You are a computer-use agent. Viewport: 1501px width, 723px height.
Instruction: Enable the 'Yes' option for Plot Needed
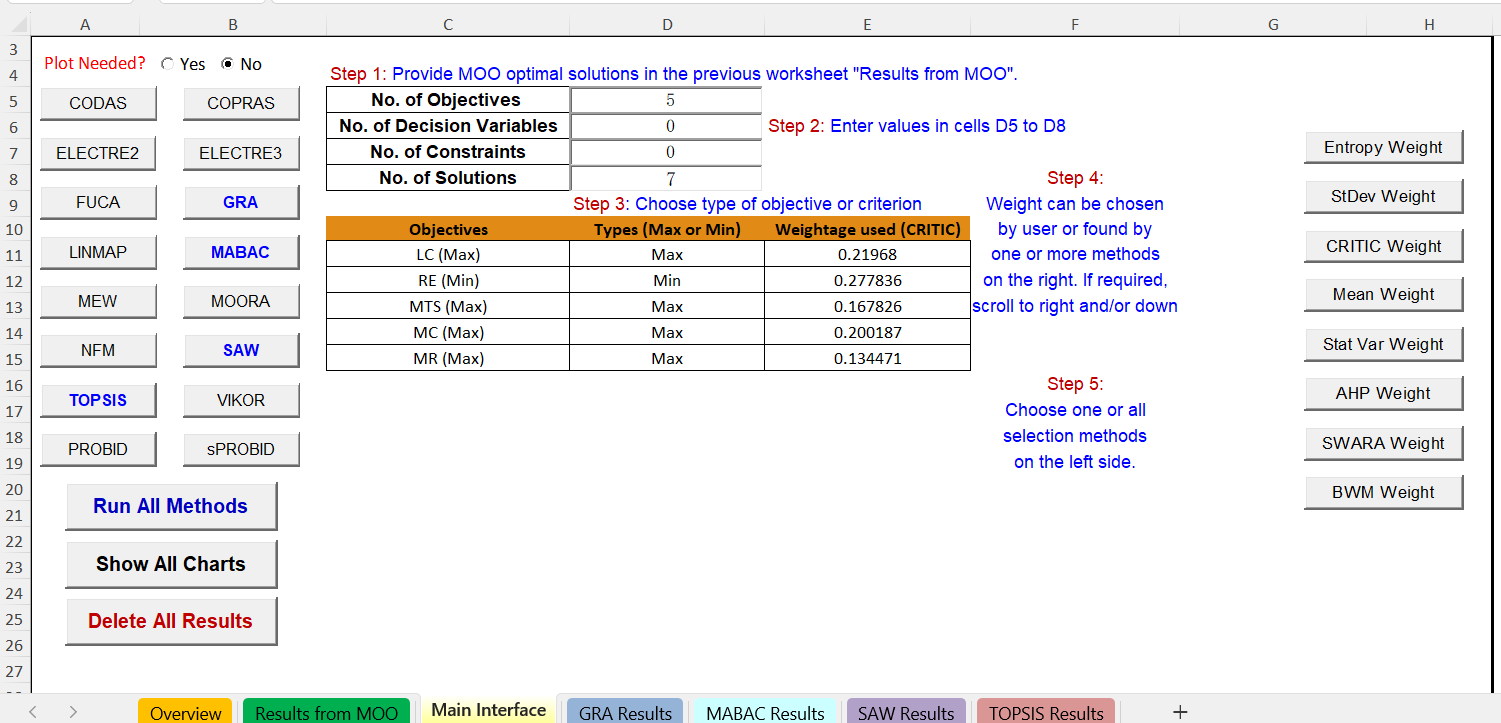coord(167,64)
